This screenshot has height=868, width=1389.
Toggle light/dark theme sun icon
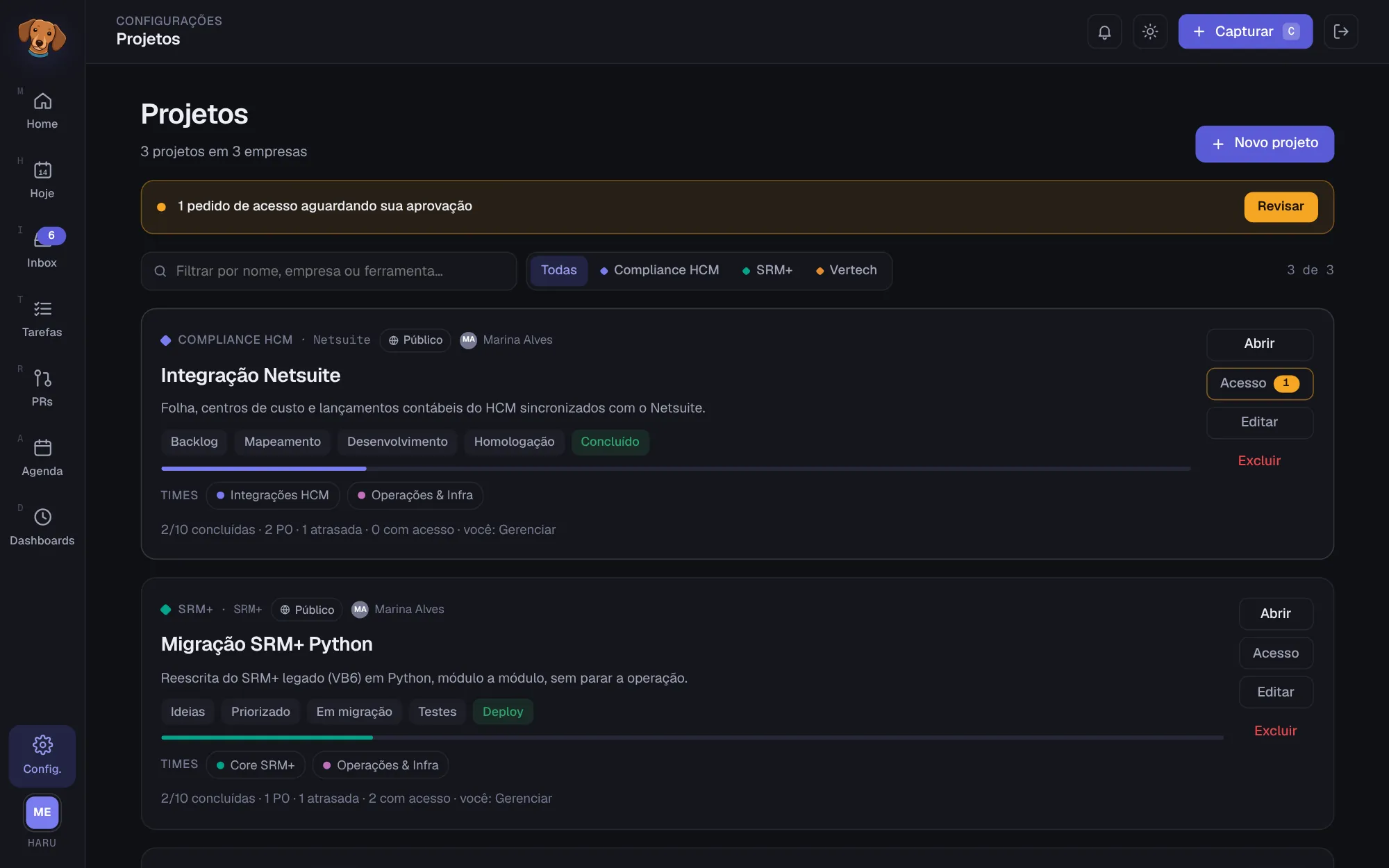pos(1150,31)
